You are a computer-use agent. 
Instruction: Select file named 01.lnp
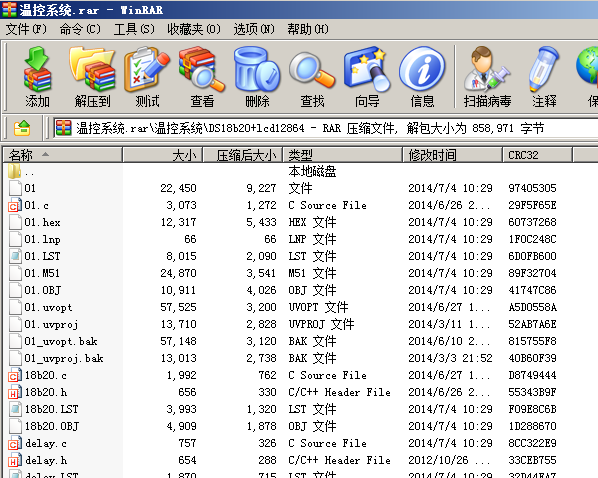click(x=42, y=239)
